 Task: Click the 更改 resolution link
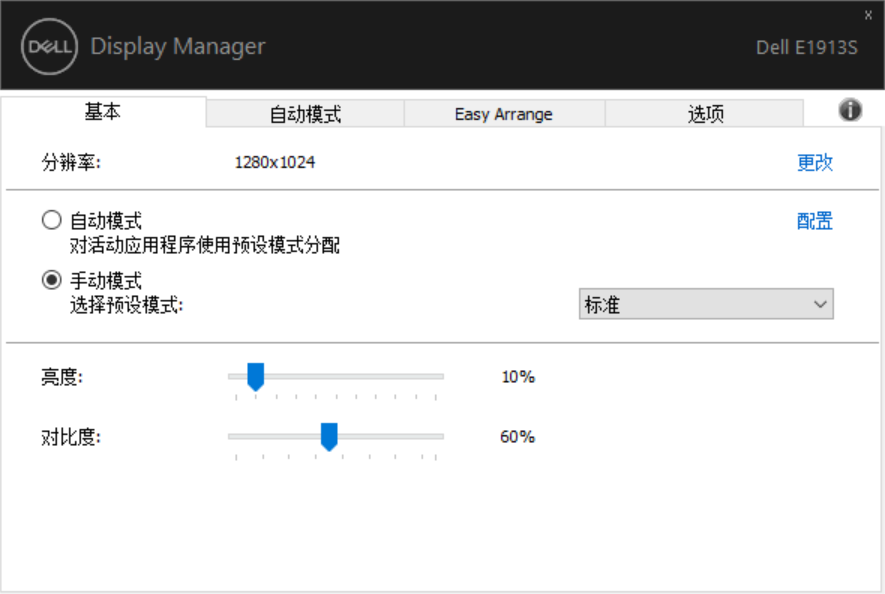click(815, 163)
